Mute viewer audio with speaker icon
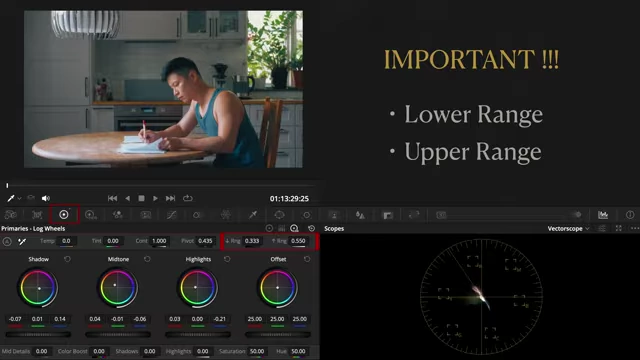This screenshot has width=640, height=360. click(45, 198)
